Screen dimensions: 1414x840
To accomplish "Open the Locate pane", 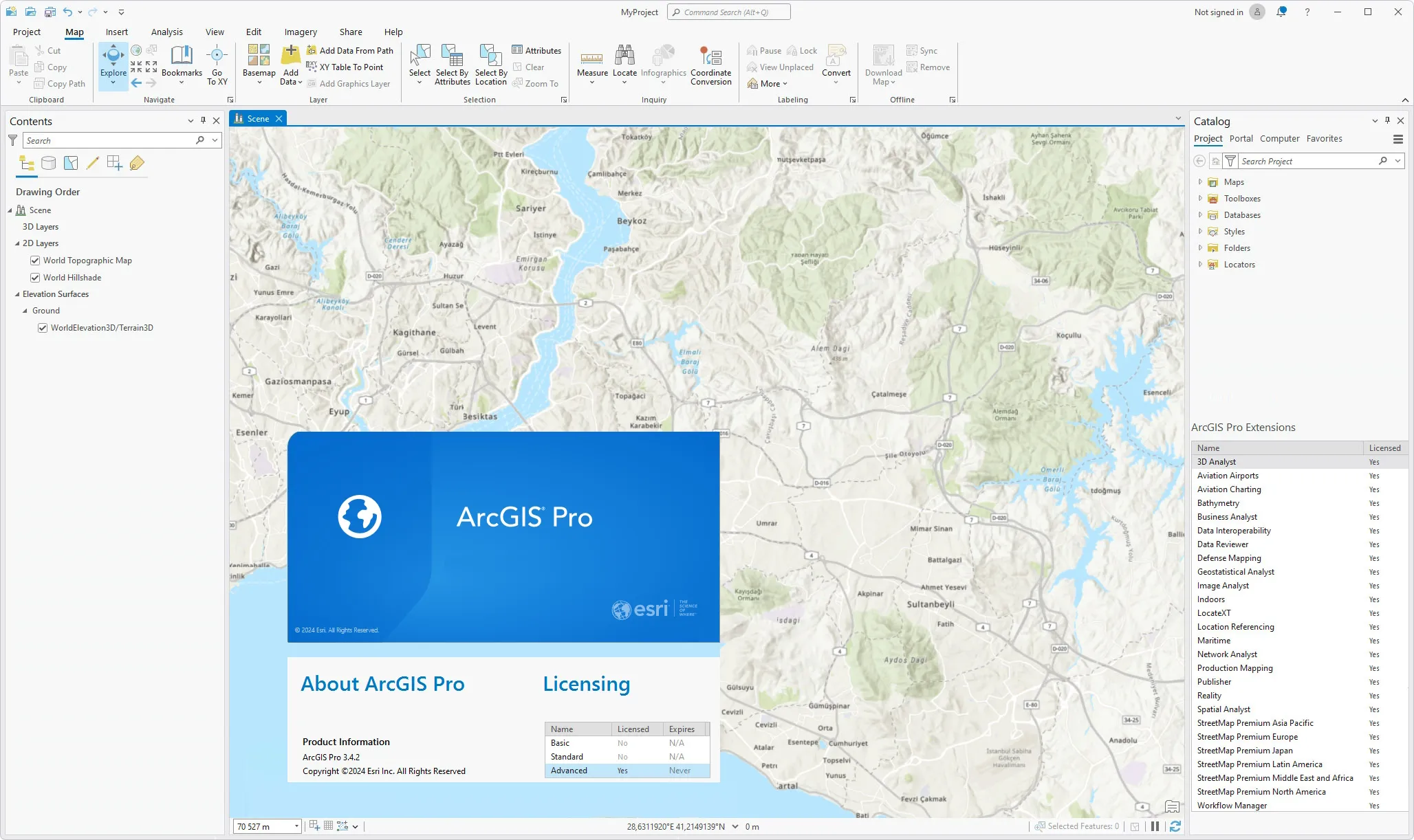I will 624,65.
